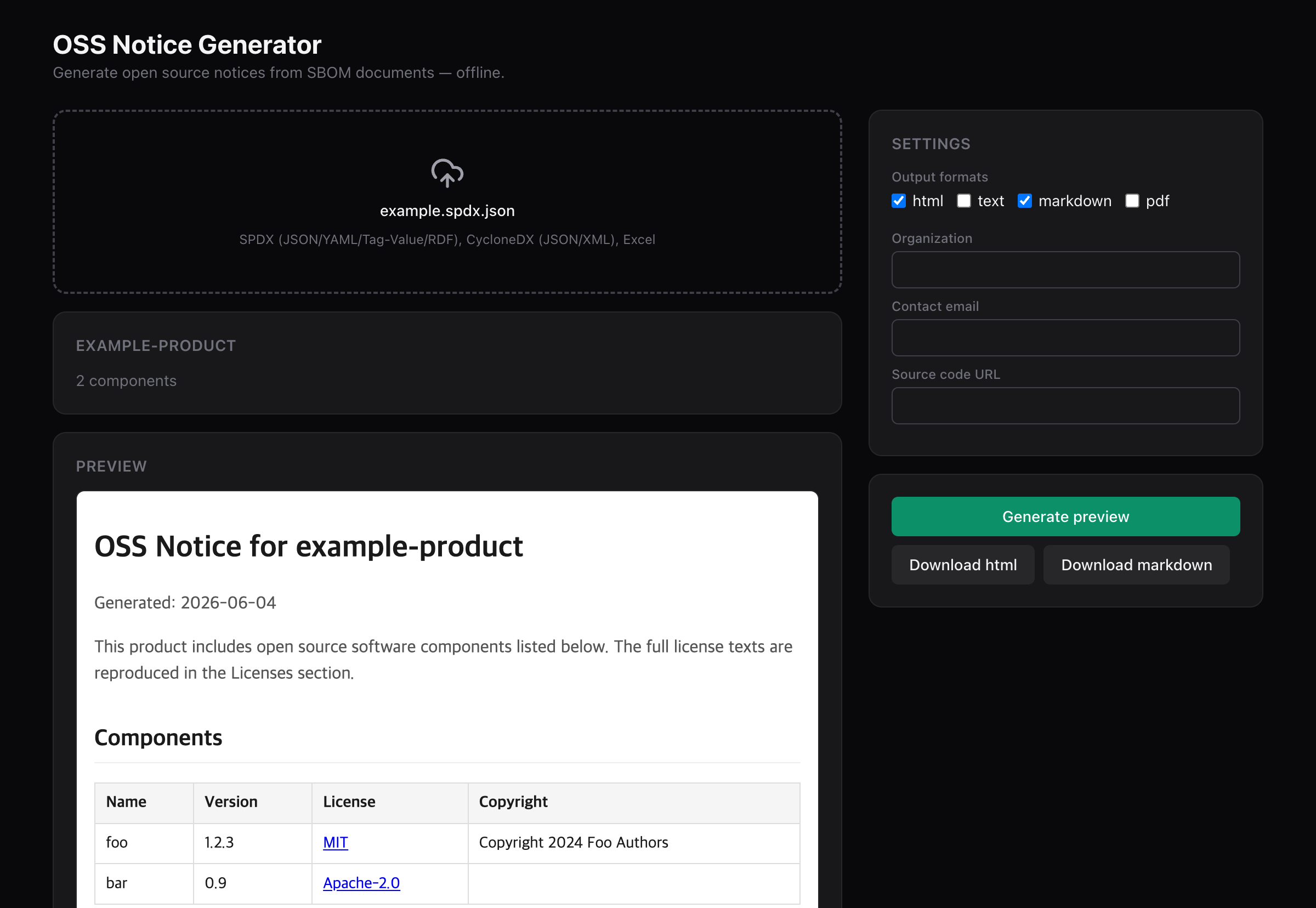Focus the Contact email input field
Screen dimensions: 1316x908
1065,338
